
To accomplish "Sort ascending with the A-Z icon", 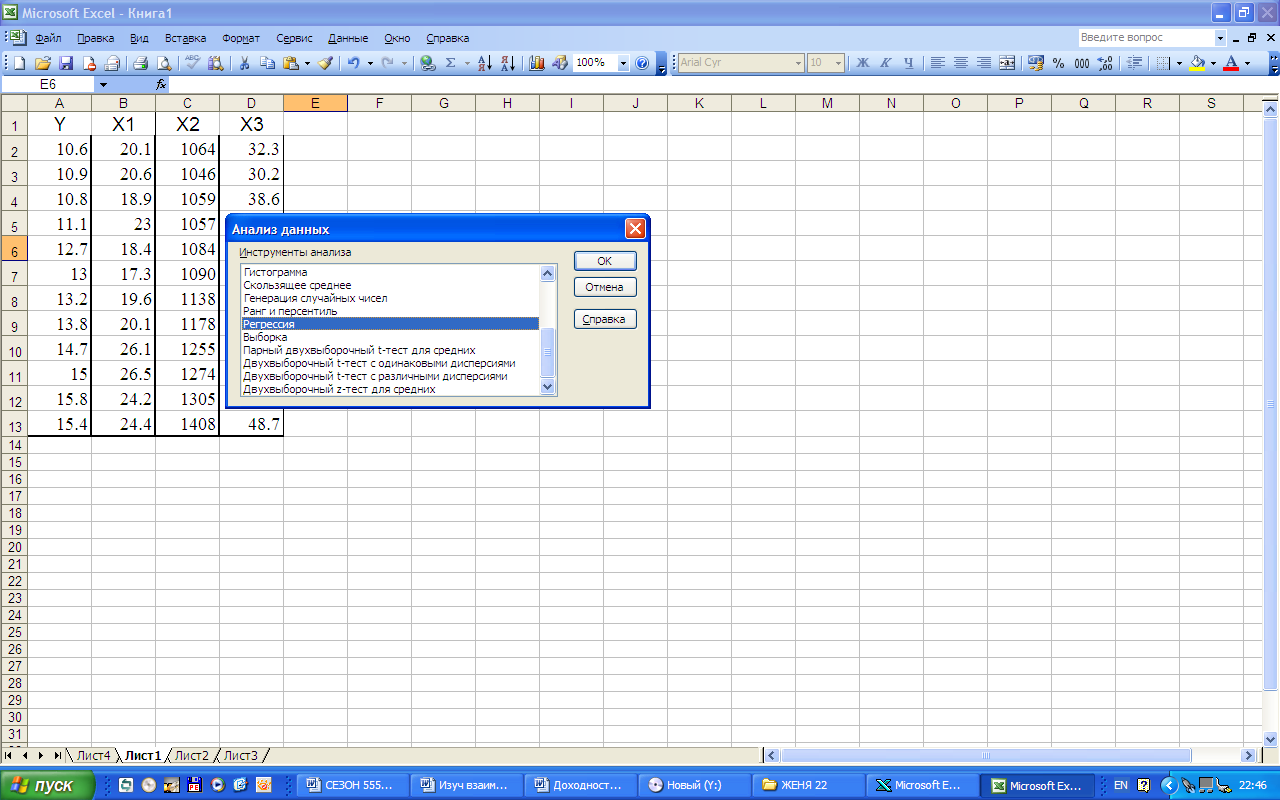I will pos(485,63).
